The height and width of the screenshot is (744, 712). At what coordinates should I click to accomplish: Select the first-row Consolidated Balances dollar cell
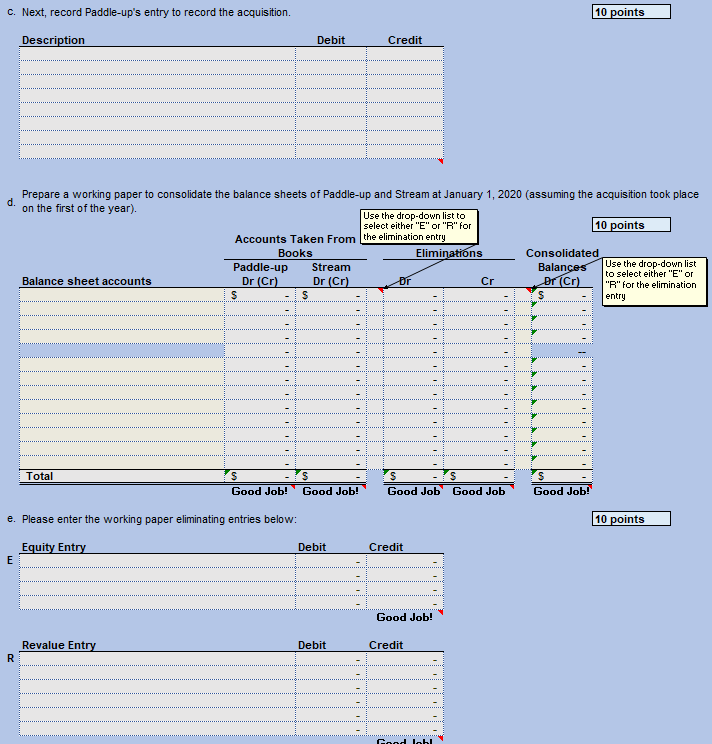point(562,295)
